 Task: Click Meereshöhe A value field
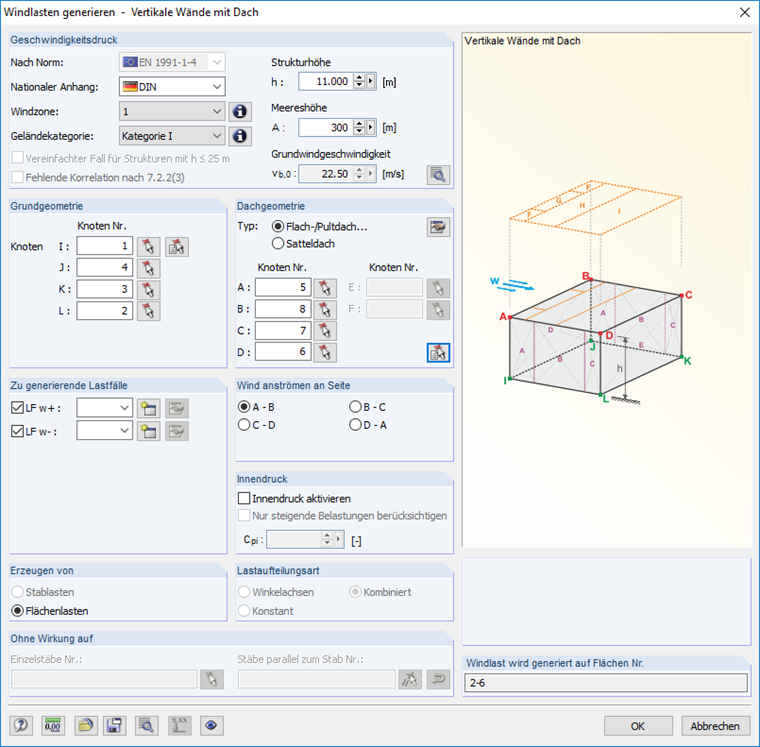pos(326,128)
